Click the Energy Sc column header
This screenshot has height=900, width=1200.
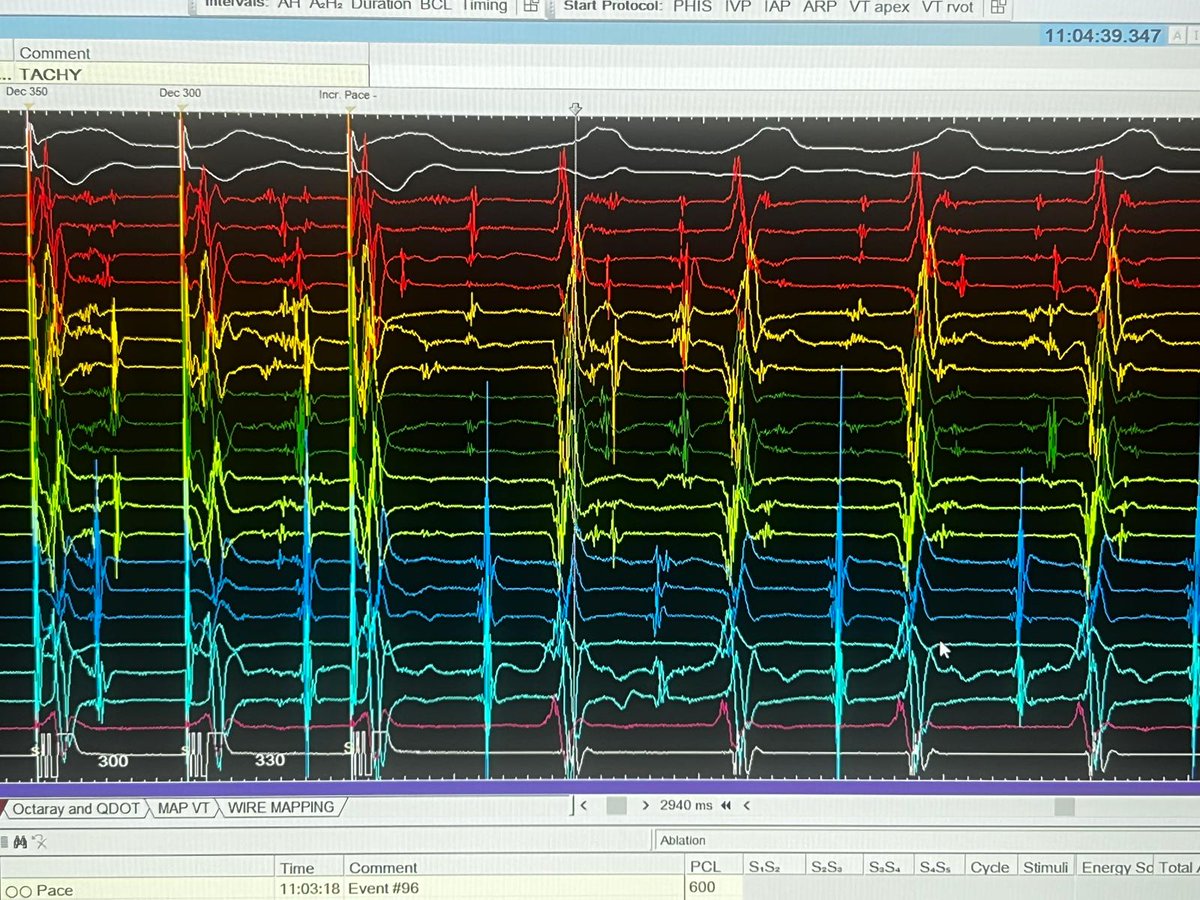pos(1116,867)
